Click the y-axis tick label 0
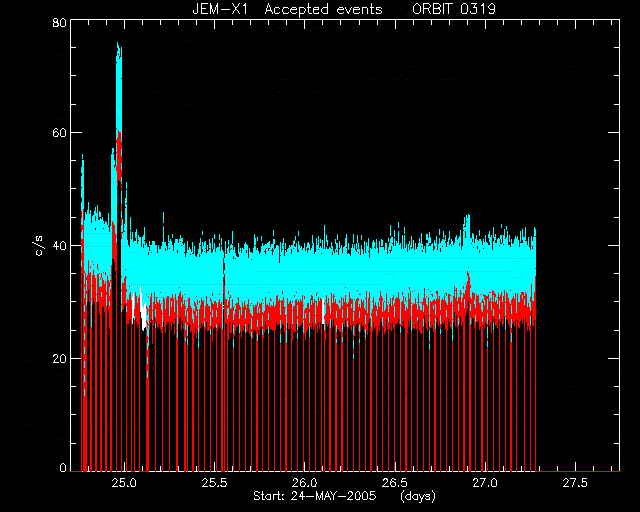Screen dimensions: 640x512 pos(63,467)
